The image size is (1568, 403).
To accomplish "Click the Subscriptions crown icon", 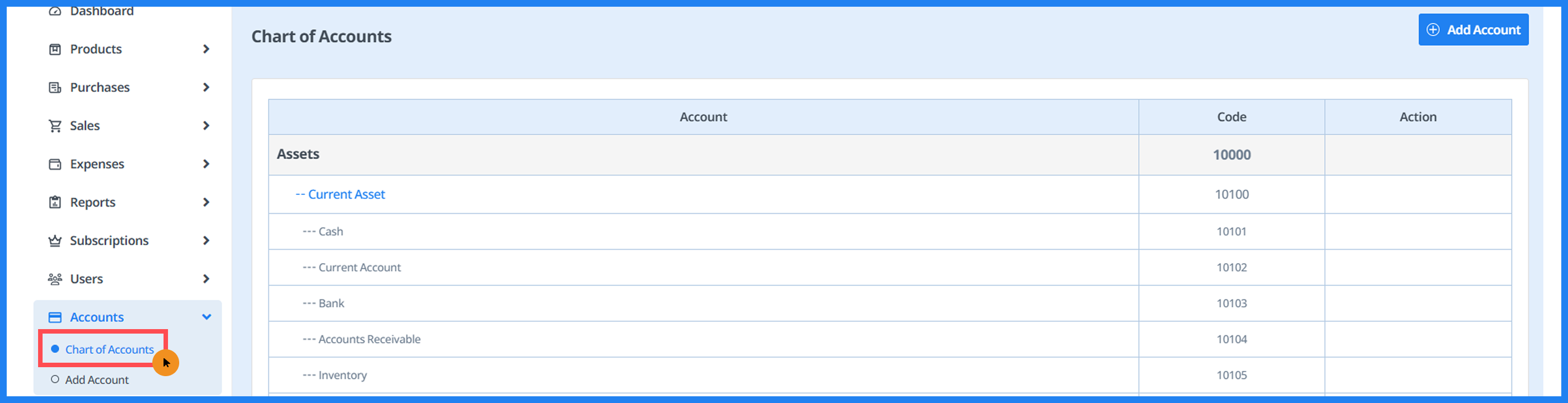I will point(55,241).
